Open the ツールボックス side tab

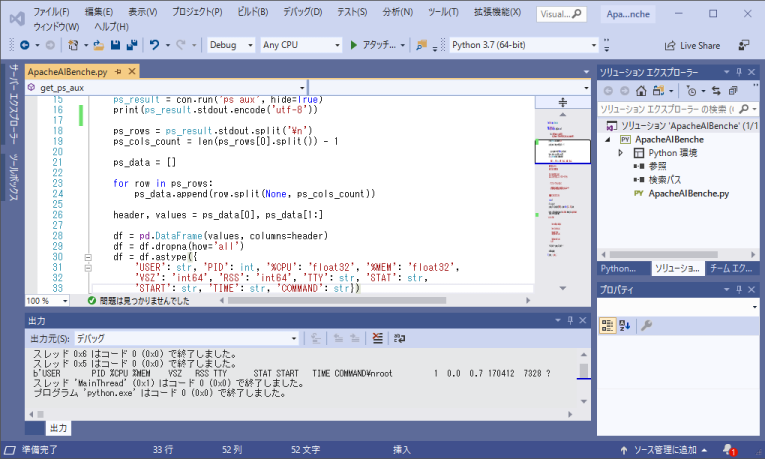14,177
